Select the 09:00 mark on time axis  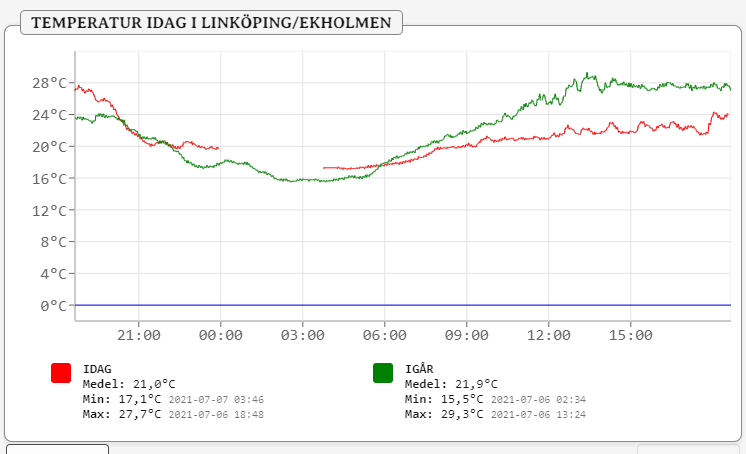(466, 335)
